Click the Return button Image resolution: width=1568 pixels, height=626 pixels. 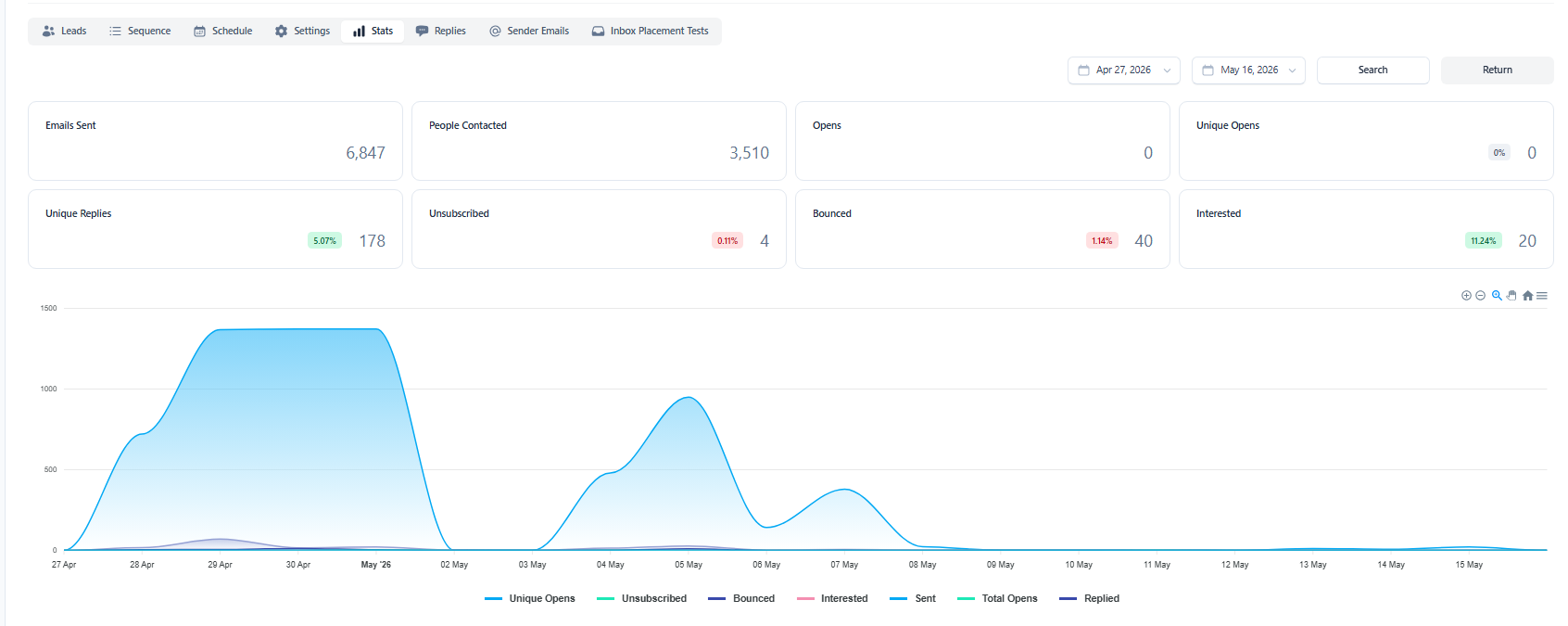(x=1498, y=70)
